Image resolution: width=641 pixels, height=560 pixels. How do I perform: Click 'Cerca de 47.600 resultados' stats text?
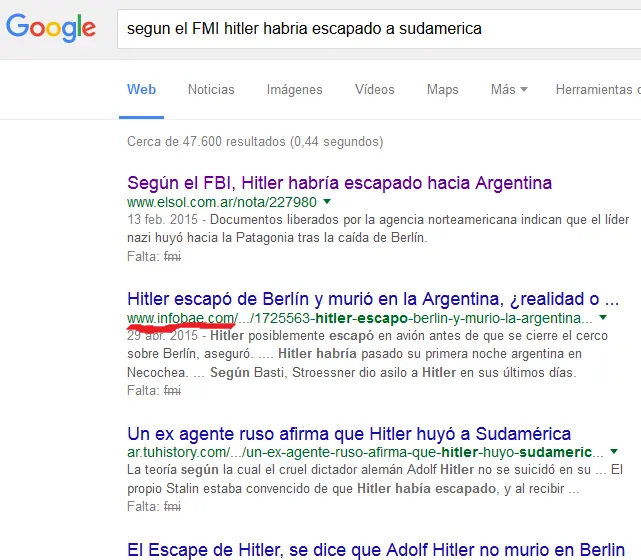pyautogui.click(x=255, y=142)
